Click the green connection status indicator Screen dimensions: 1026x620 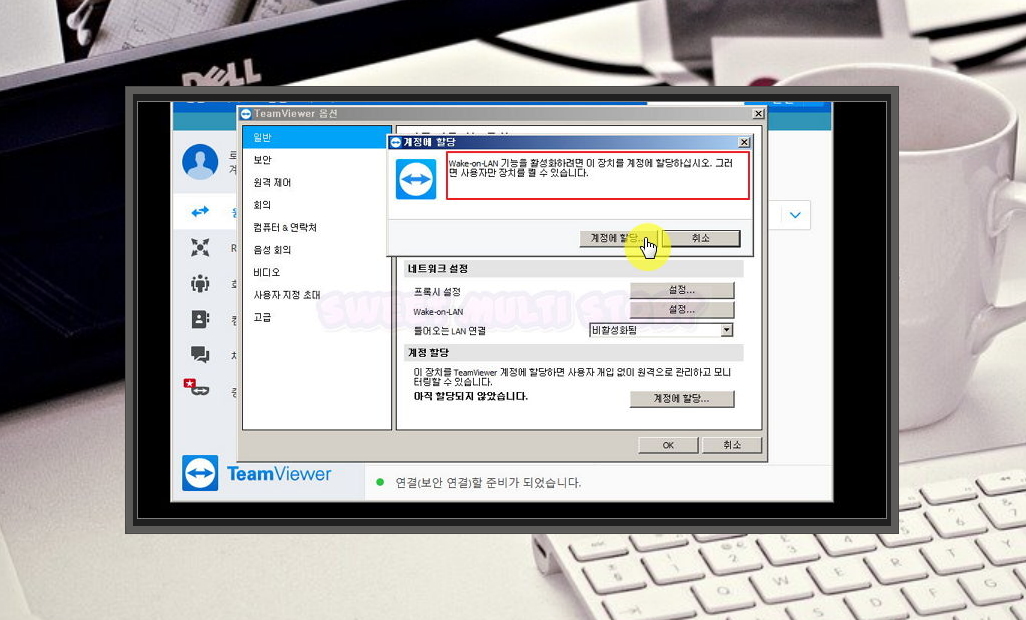pos(380,483)
